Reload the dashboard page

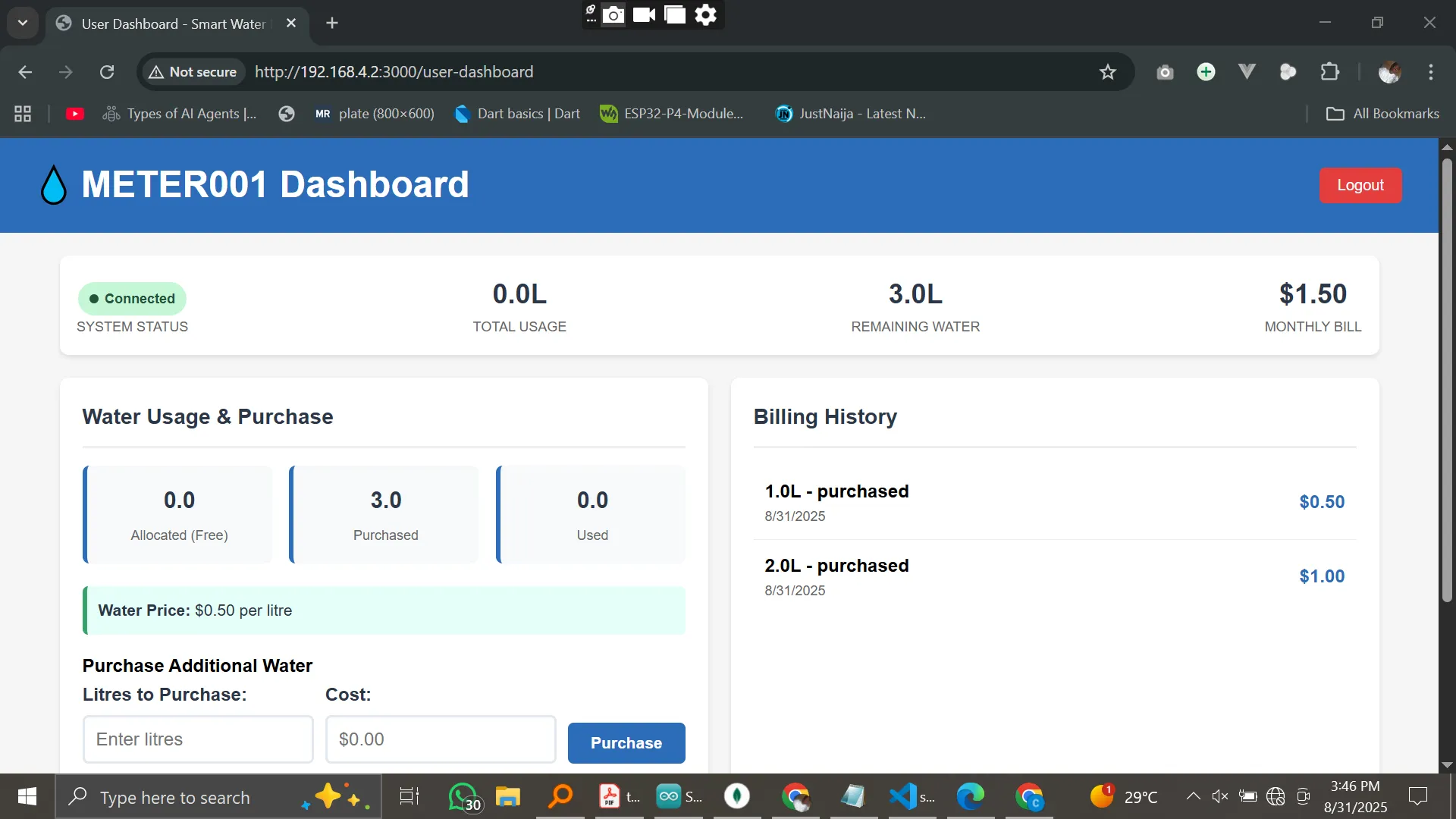[107, 72]
